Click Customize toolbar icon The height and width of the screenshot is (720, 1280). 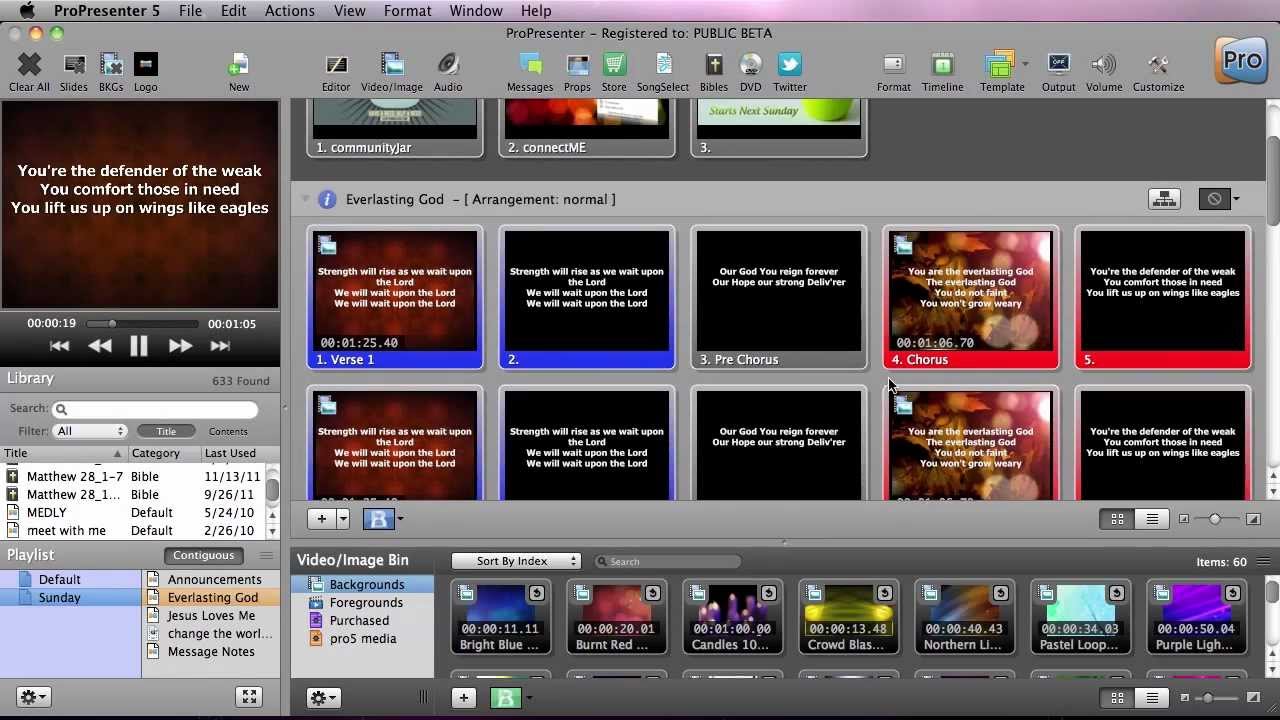[1158, 66]
